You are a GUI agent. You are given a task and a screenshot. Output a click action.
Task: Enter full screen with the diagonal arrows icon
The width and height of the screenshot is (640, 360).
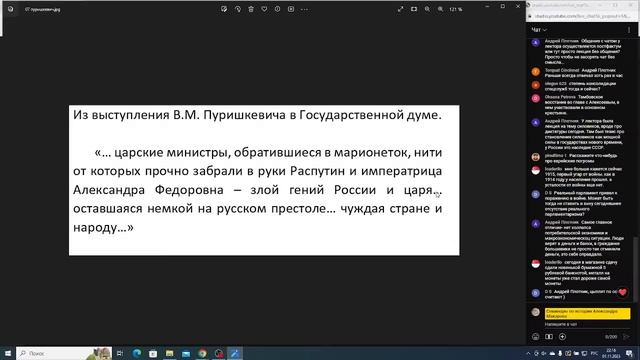click(400, 9)
